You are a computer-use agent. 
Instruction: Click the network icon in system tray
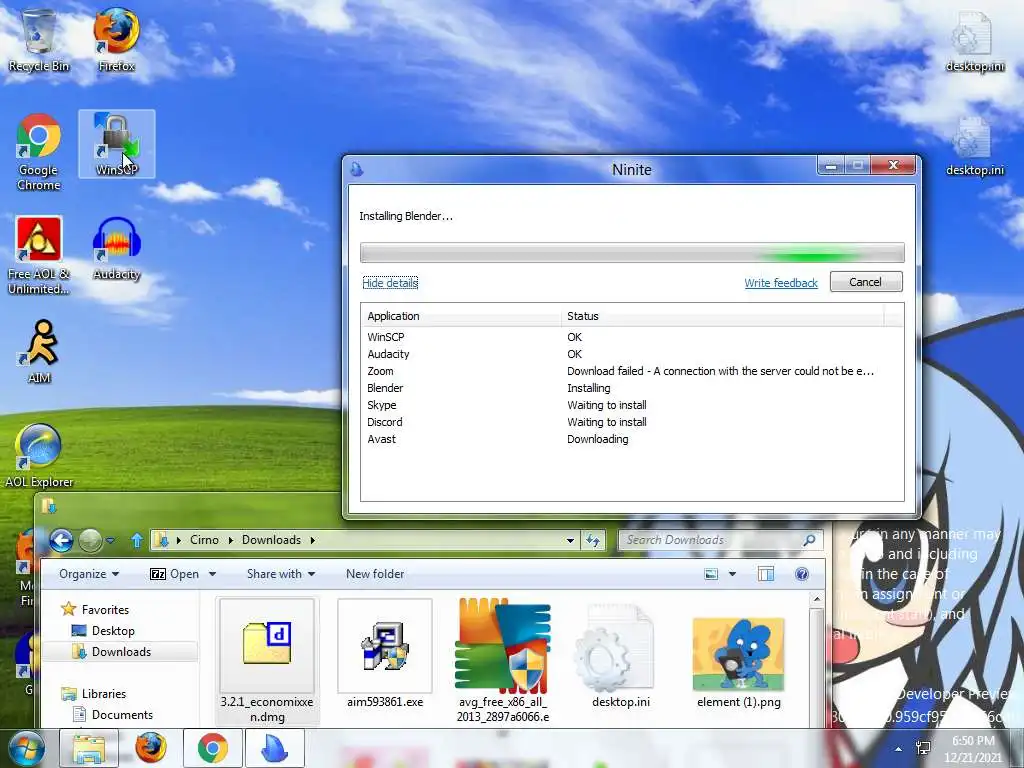click(x=923, y=748)
